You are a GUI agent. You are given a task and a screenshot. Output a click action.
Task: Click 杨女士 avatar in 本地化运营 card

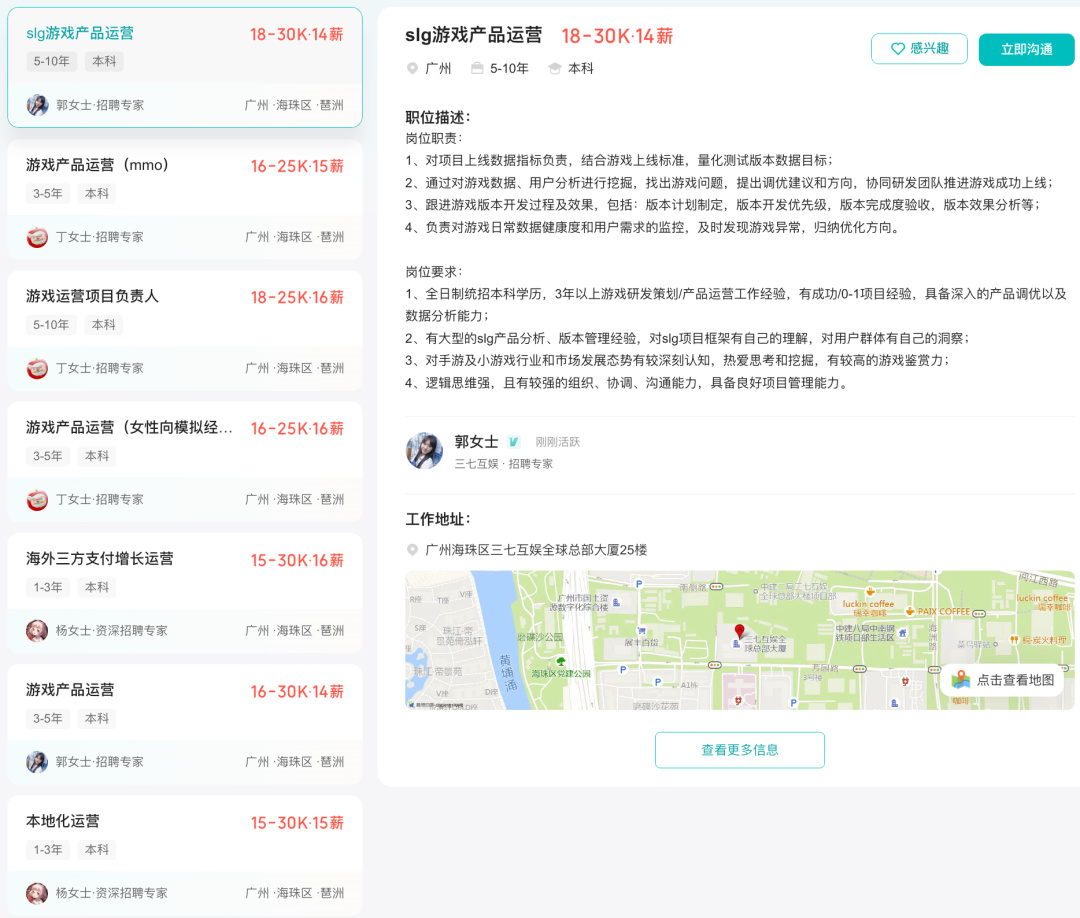(37, 893)
